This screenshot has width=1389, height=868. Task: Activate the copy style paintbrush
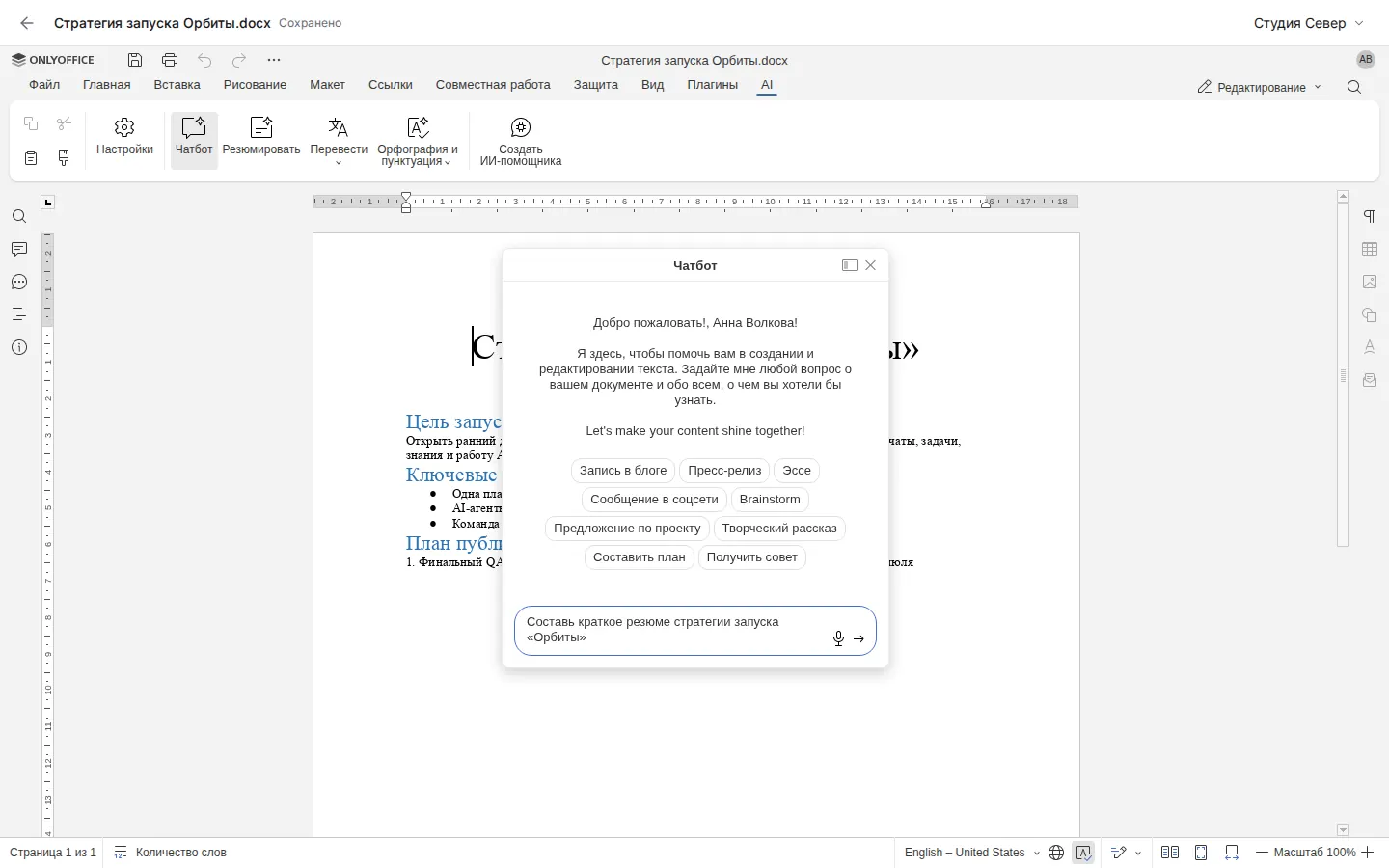(x=64, y=158)
